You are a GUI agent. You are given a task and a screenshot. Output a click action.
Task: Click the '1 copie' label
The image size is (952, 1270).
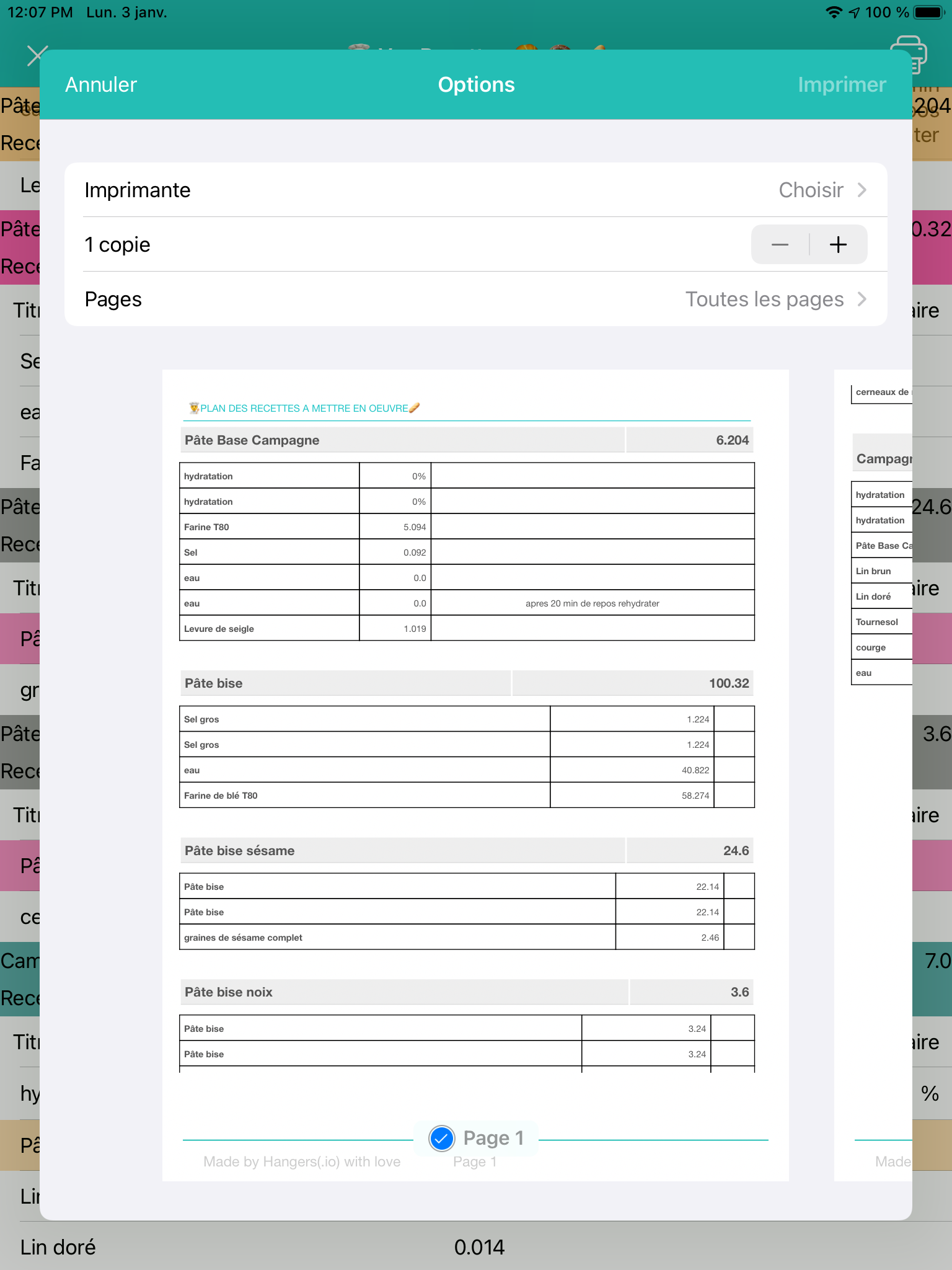coord(117,244)
